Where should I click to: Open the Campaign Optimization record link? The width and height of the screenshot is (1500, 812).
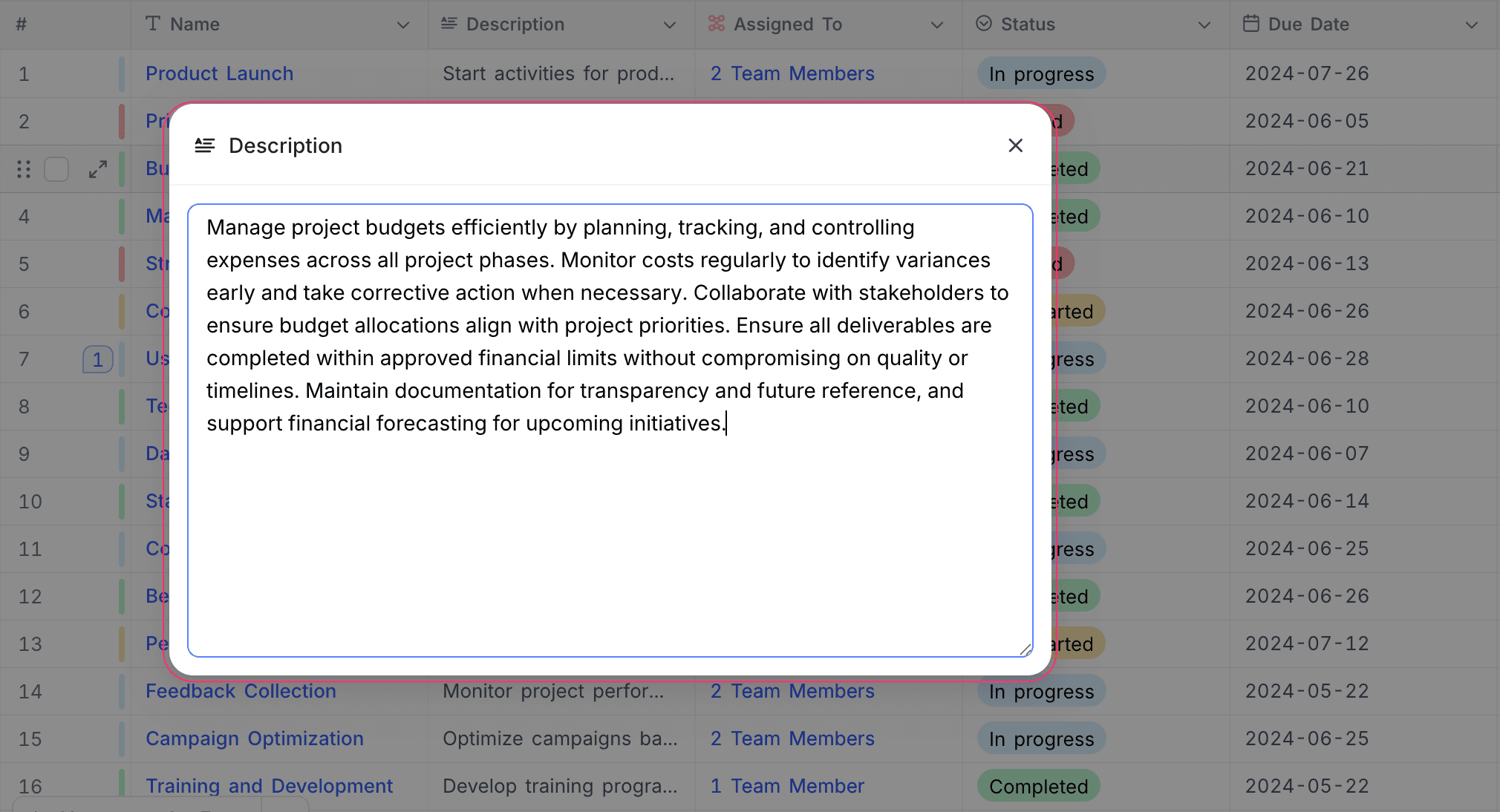tap(254, 739)
